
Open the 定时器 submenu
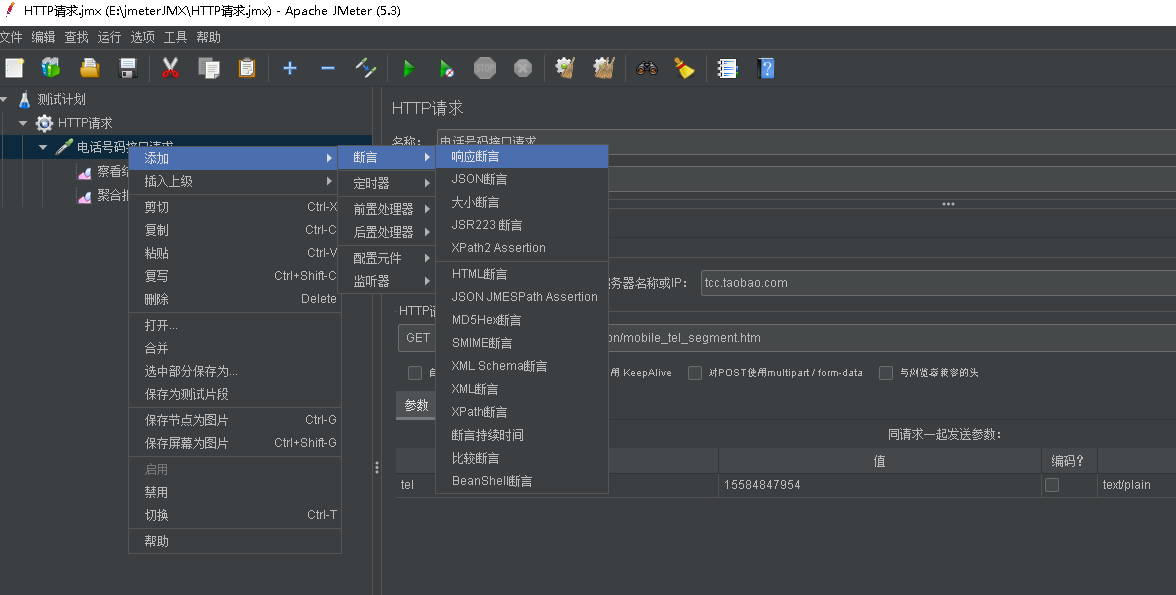(x=386, y=183)
